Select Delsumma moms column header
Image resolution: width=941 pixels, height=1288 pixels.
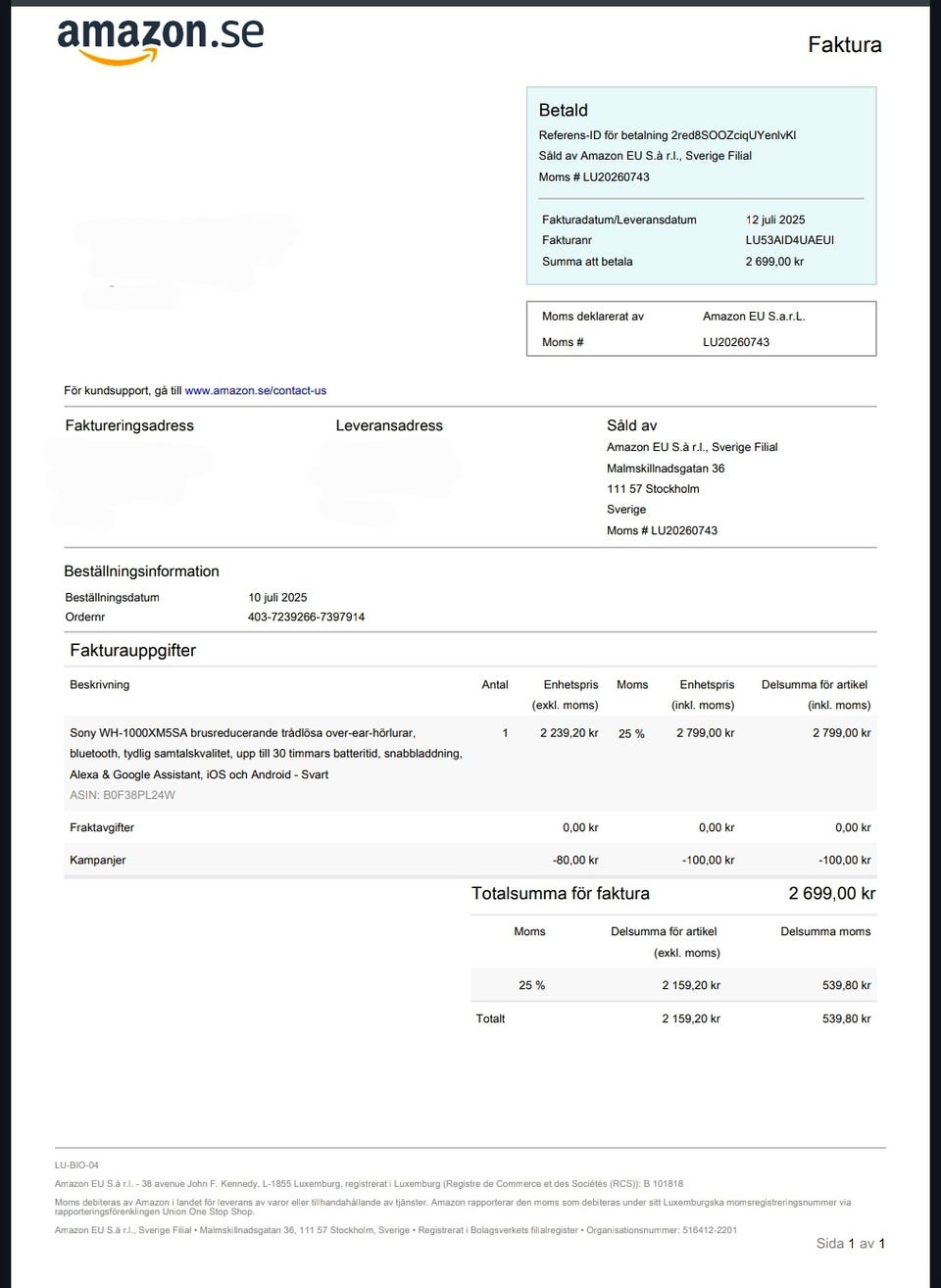(825, 931)
